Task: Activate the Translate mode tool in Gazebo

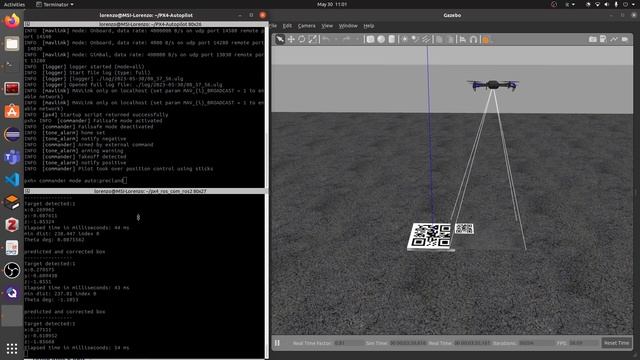Action: (291, 39)
